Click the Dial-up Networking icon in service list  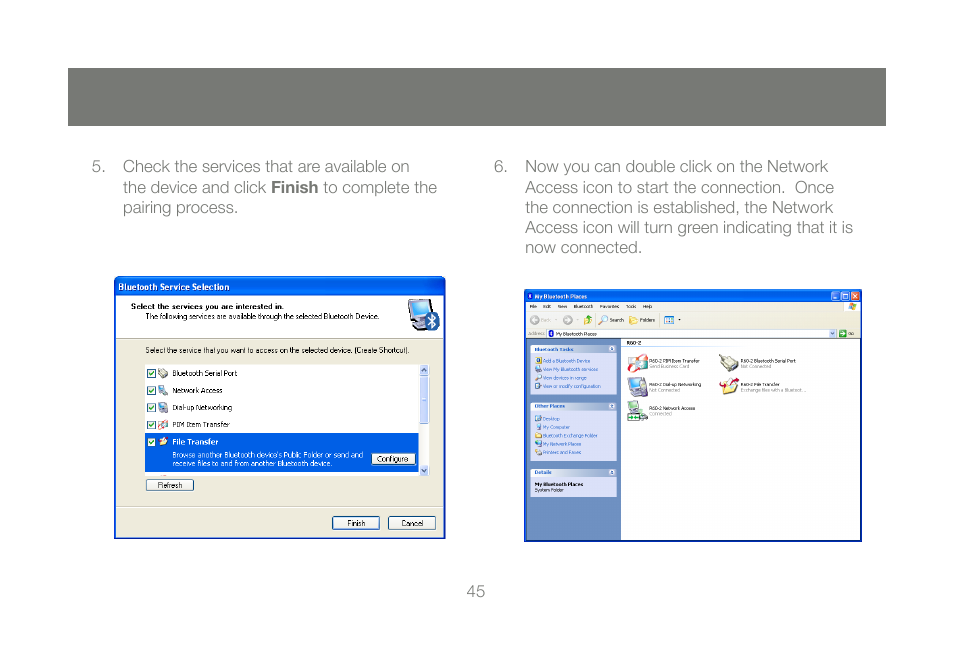[163, 408]
